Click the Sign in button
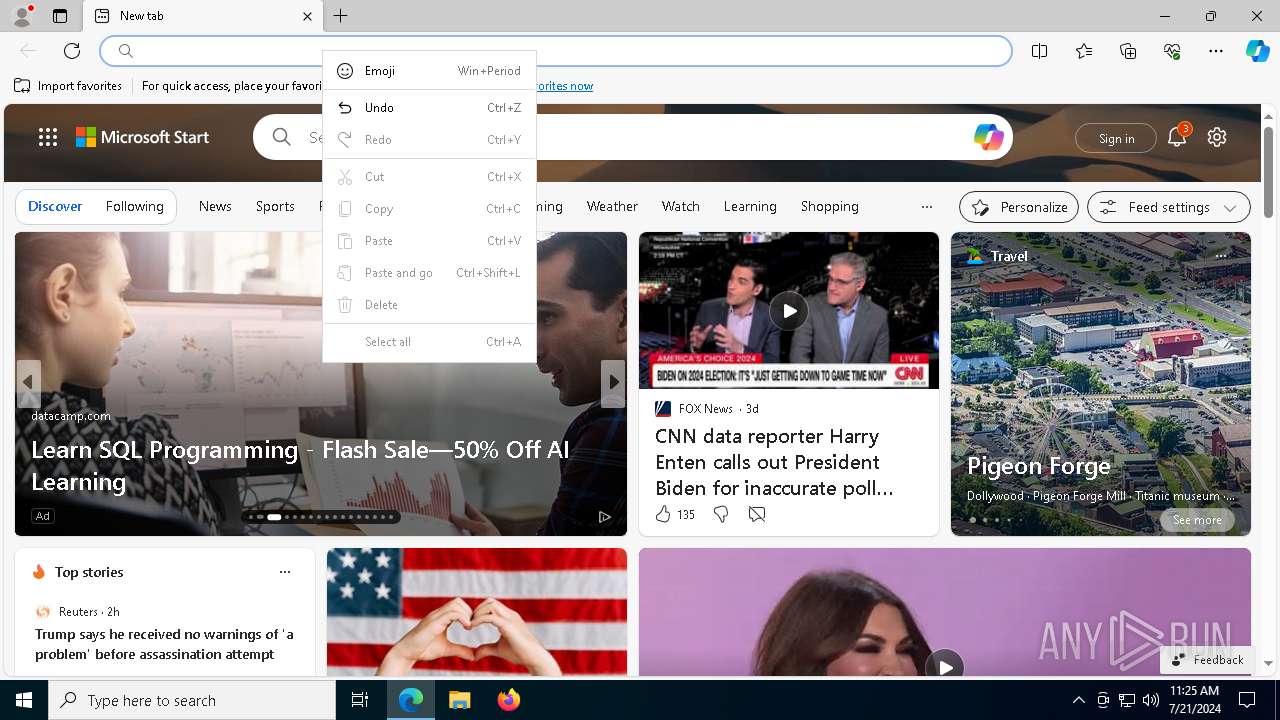1280x720 pixels. [1116, 139]
